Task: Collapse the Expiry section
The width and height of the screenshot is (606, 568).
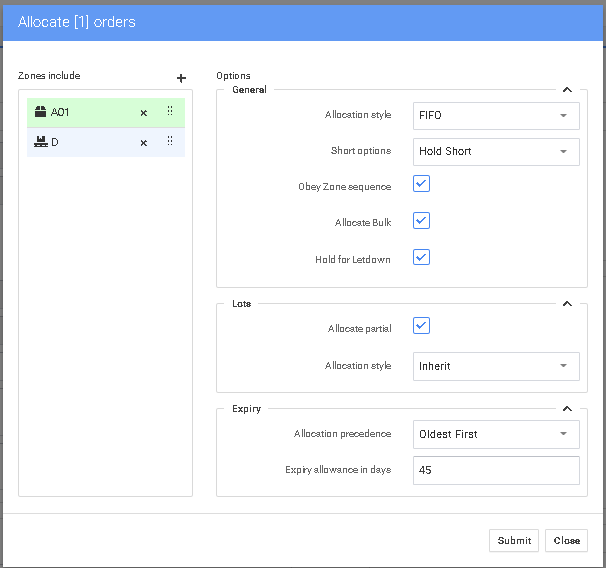Action: 567,409
